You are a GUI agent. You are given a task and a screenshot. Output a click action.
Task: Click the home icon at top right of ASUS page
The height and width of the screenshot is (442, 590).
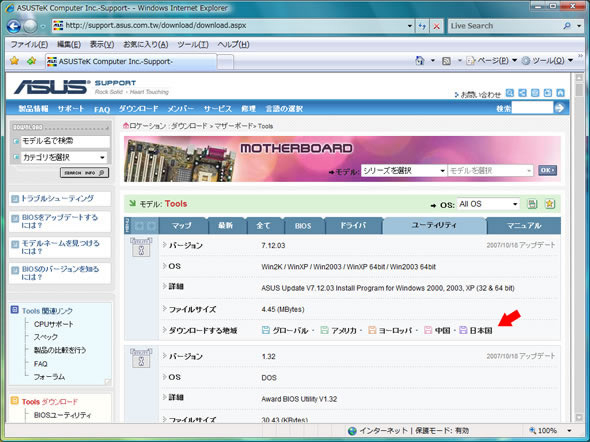(x=560, y=93)
